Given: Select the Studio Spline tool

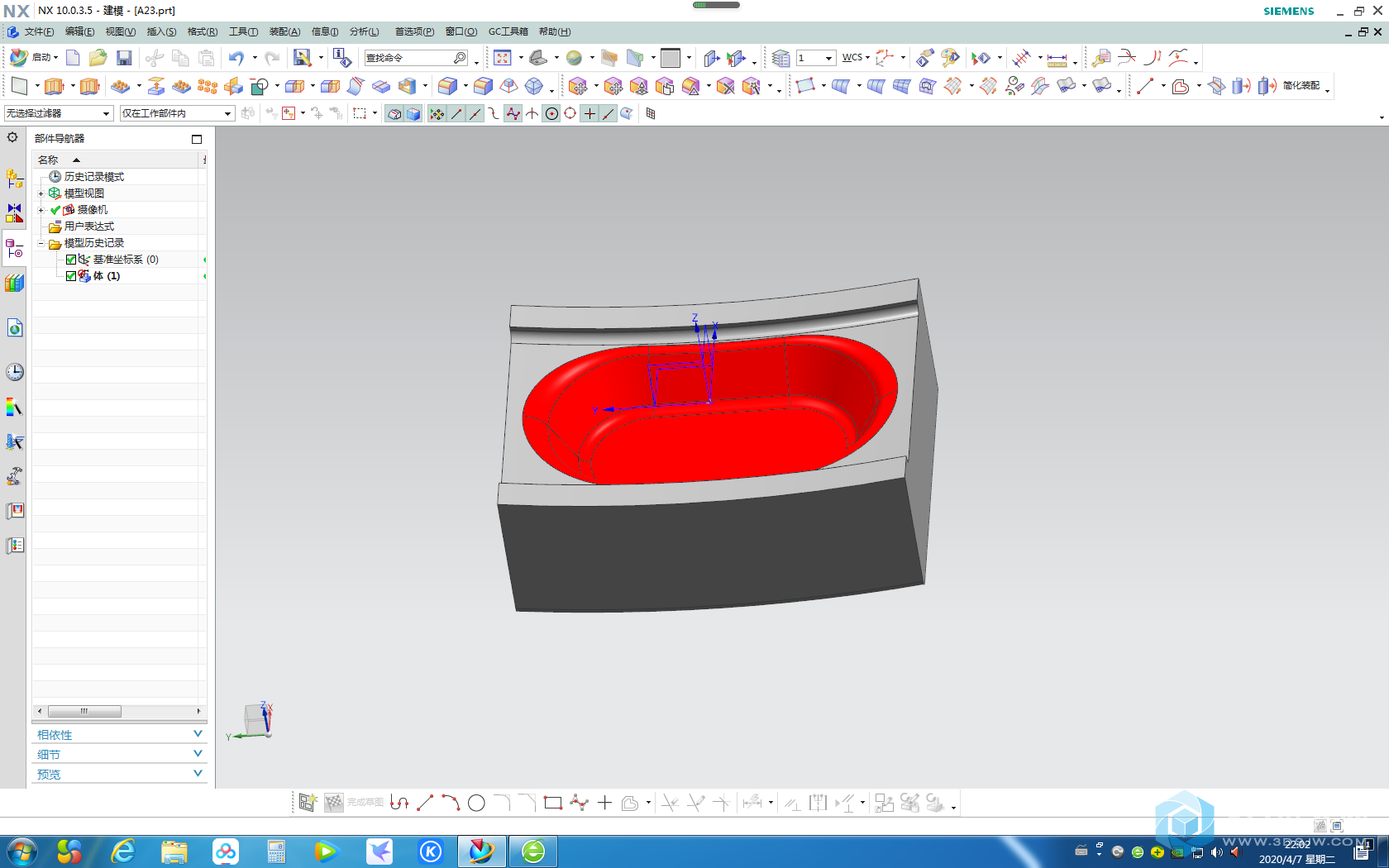Looking at the screenshot, I should point(579,803).
